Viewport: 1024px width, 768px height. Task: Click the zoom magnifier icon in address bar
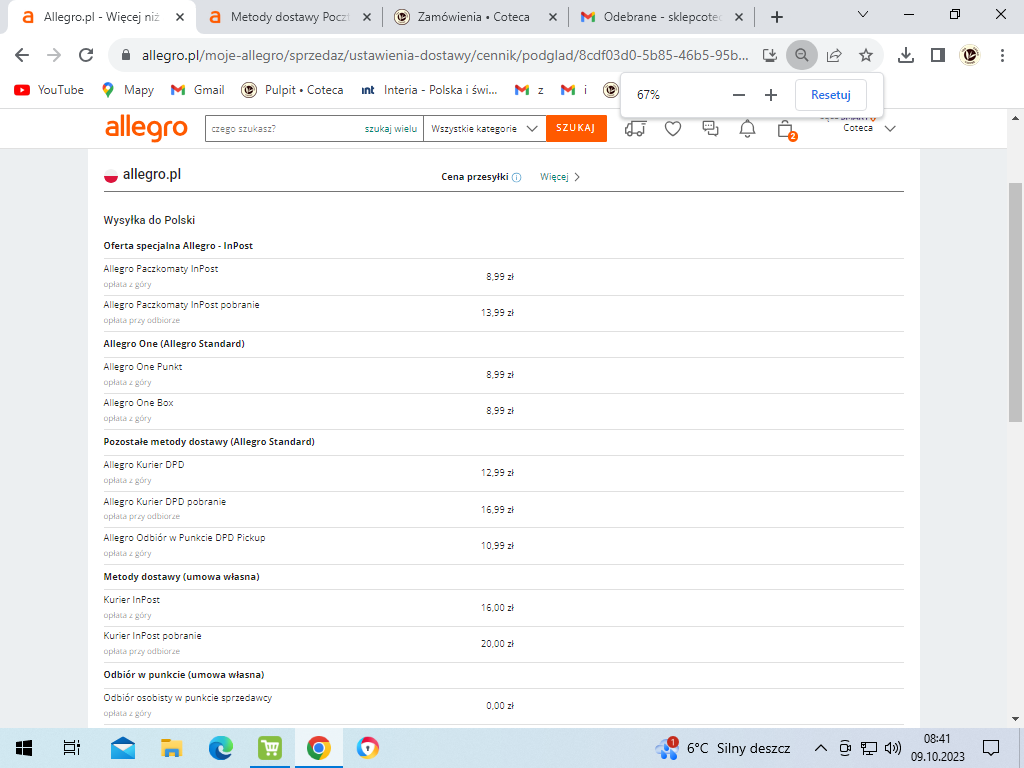tap(801, 55)
